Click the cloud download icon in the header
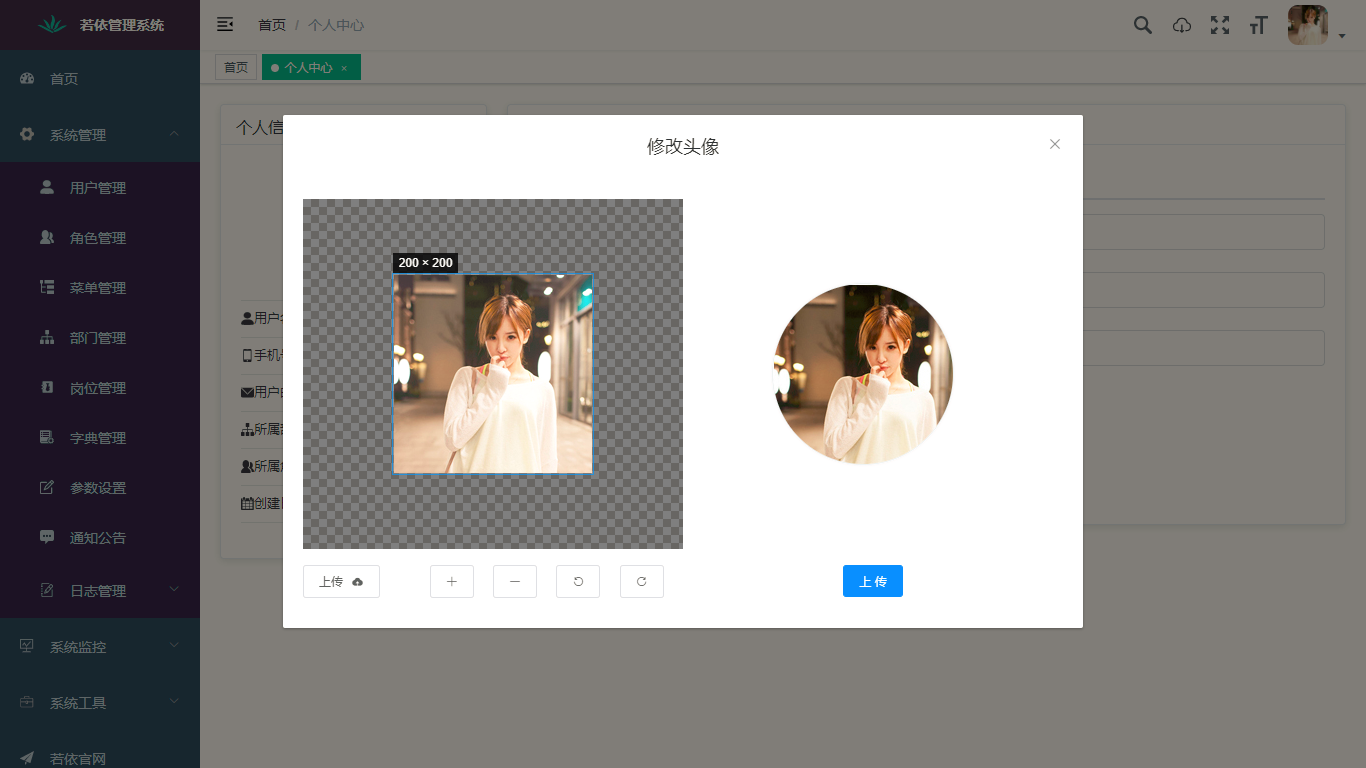Image resolution: width=1366 pixels, height=768 pixels. [x=1182, y=24]
